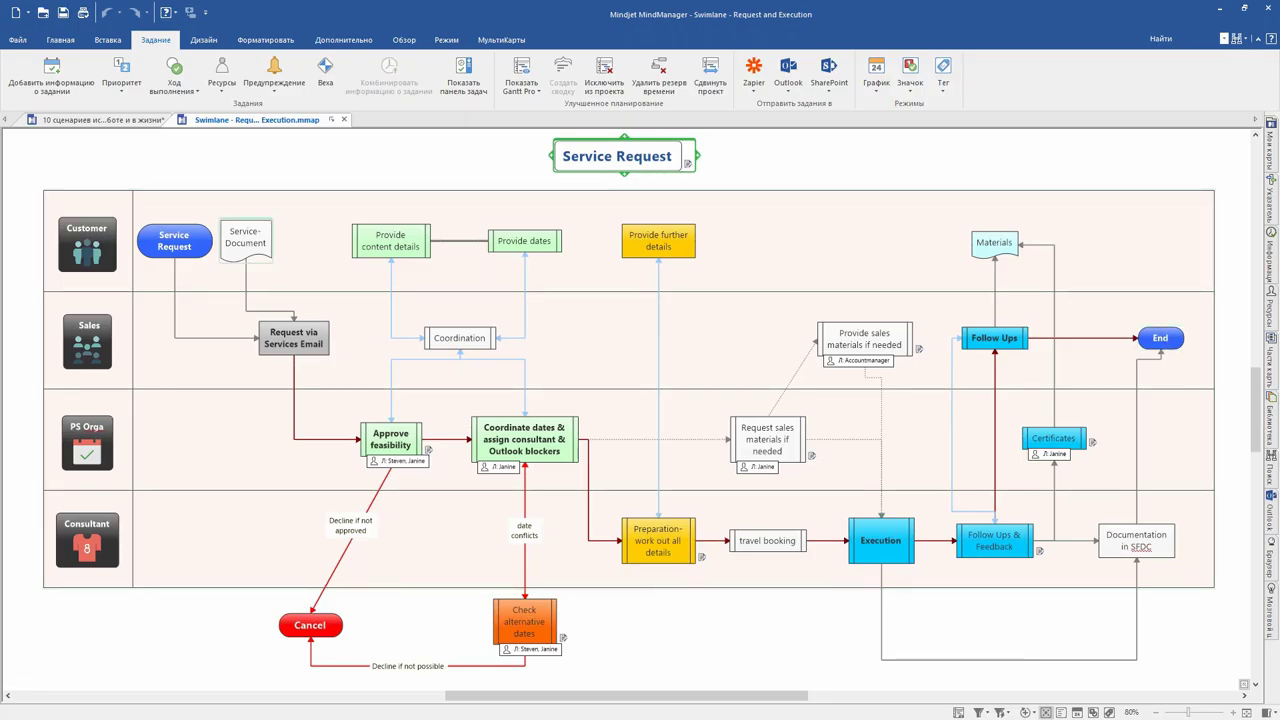This screenshot has height=720, width=1280.
Task: Click the power filter lightning funnel icon
Action: (1000, 712)
